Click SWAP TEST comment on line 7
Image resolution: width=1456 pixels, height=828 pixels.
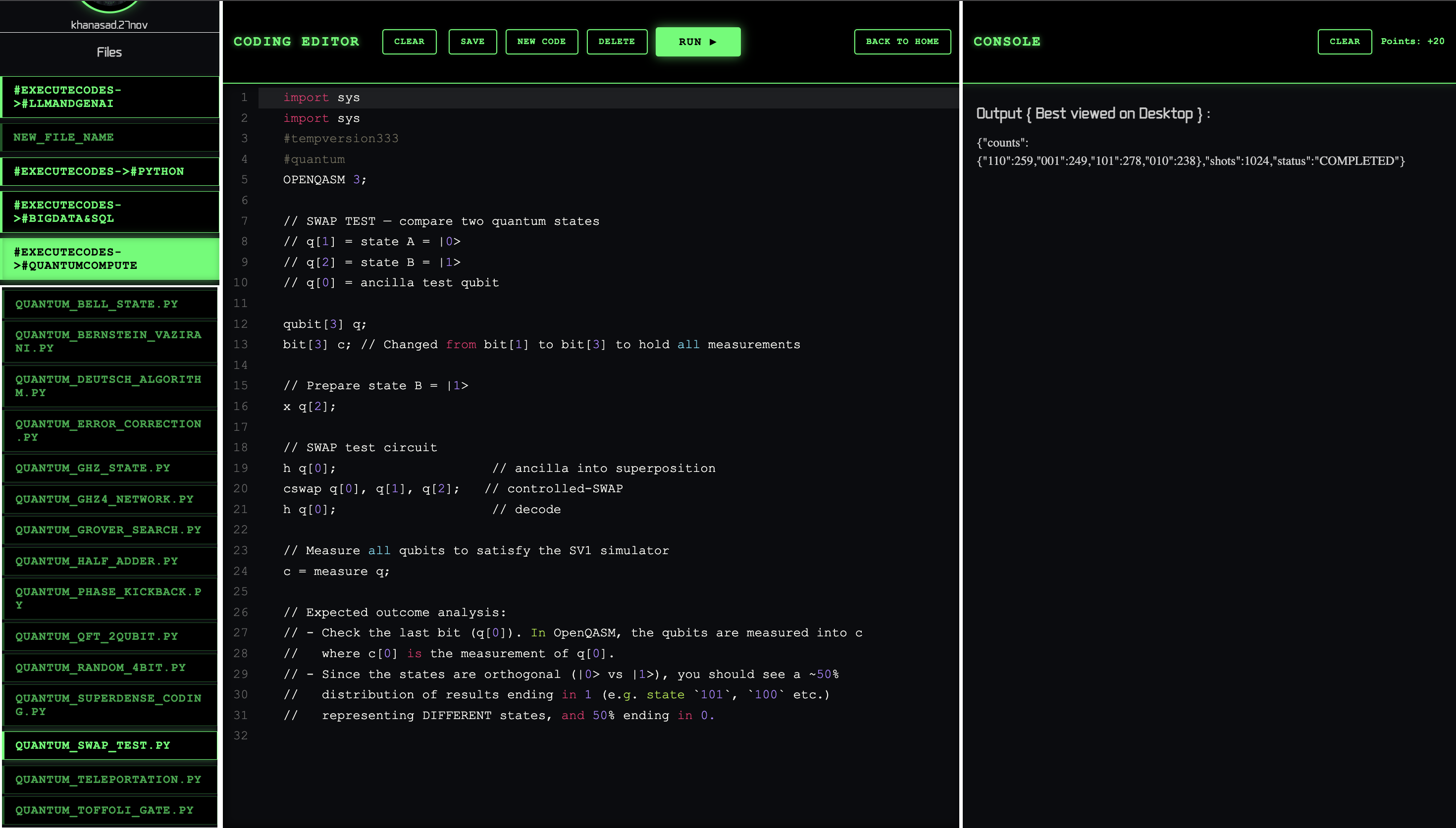pyautogui.click(x=441, y=221)
